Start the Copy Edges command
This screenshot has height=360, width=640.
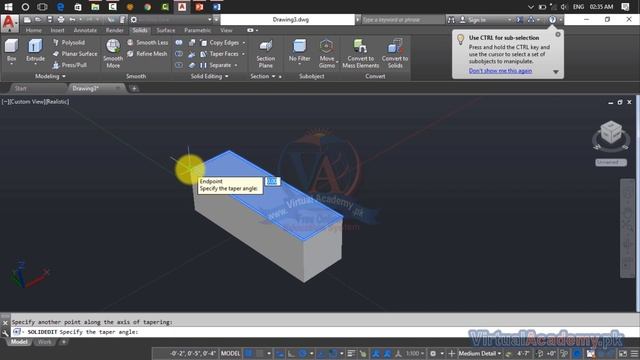(220, 42)
